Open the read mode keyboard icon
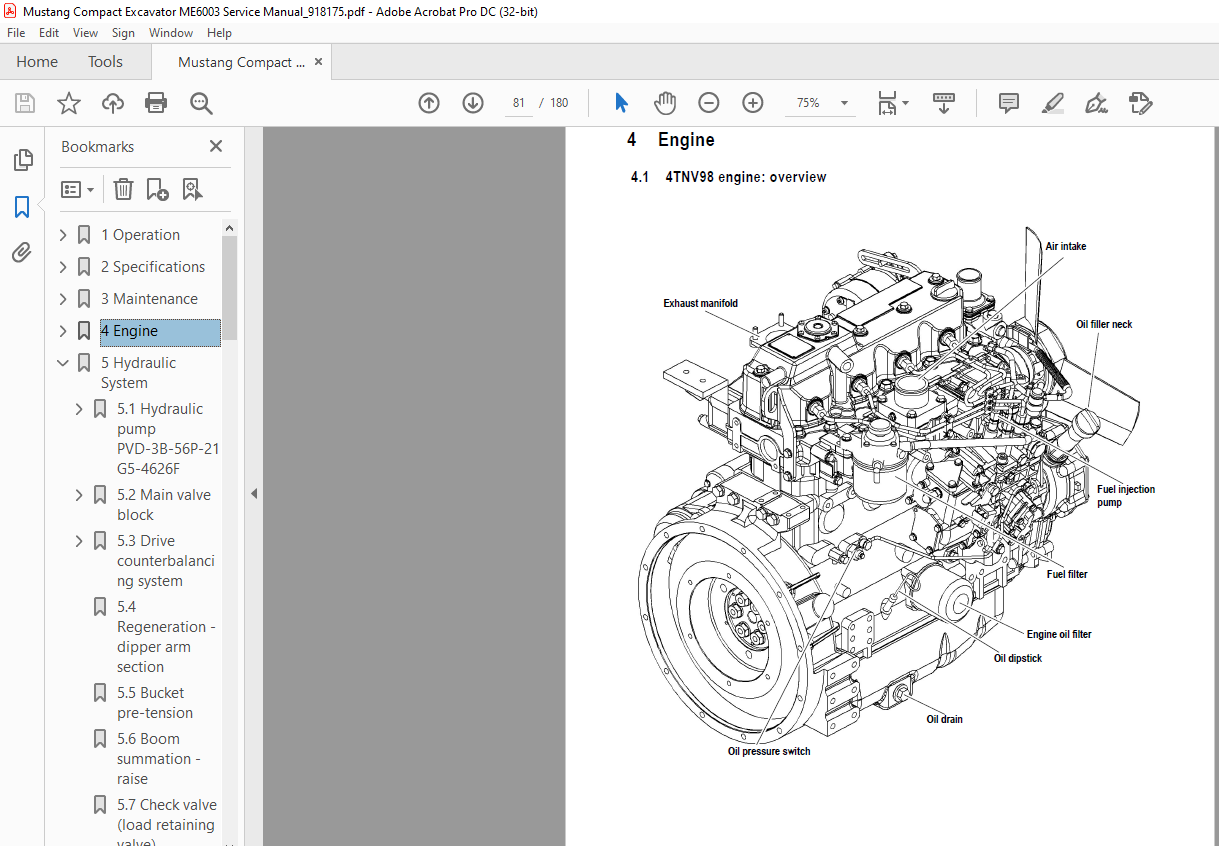 [x=944, y=103]
